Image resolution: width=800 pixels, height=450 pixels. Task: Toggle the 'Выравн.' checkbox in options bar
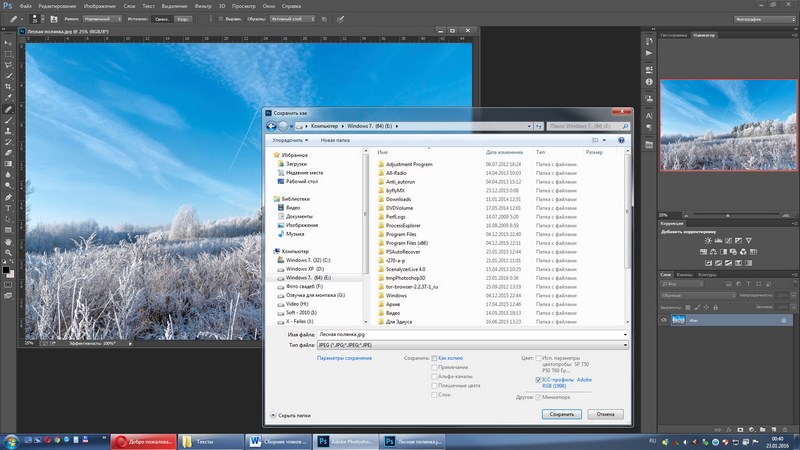click(221, 19)
